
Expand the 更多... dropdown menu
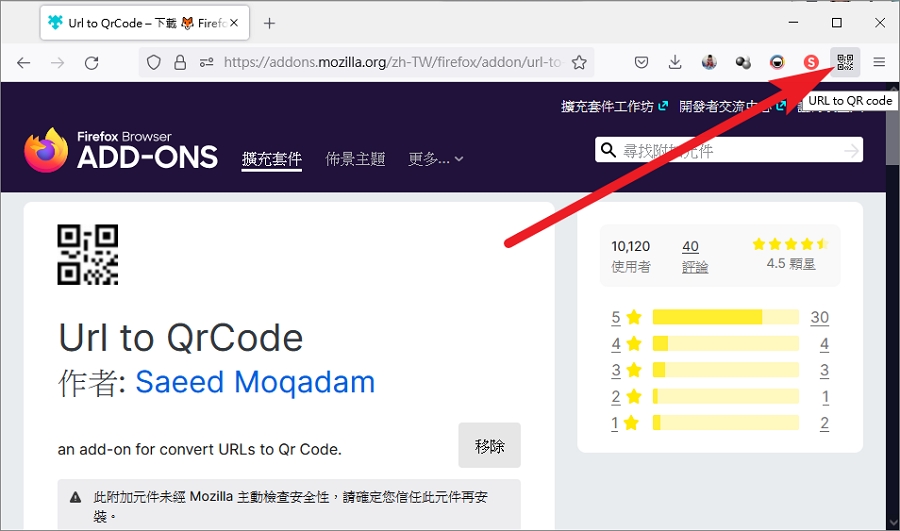click(436, 159)
